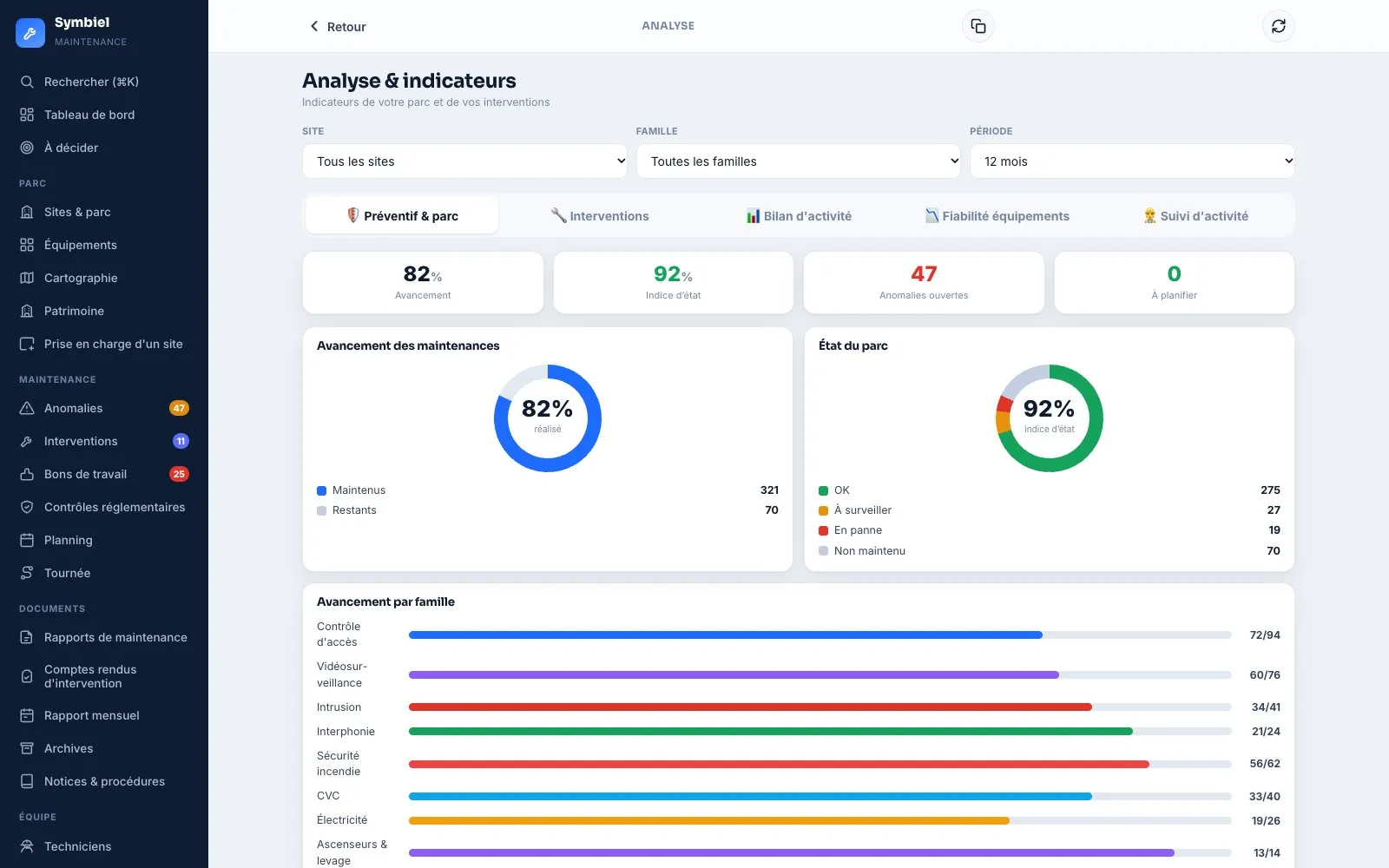Click the Sécurité incendie count 56/62
Screen dimensions: 1389x868
(1265, 764)
